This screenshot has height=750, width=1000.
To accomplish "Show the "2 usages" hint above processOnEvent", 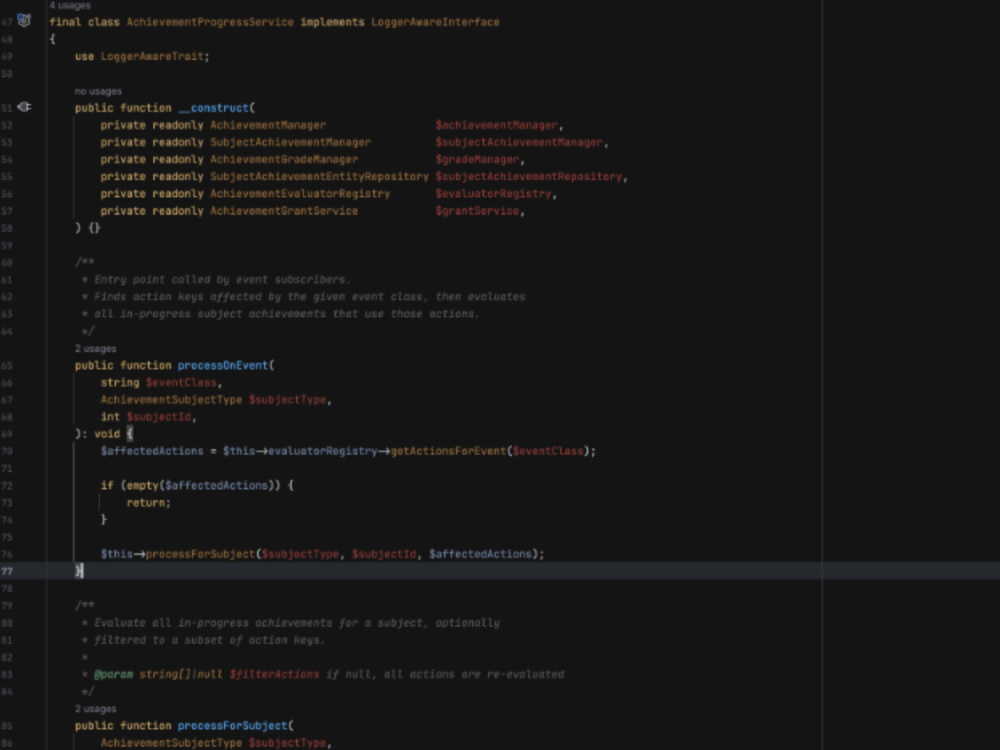I will coord(96,349).
